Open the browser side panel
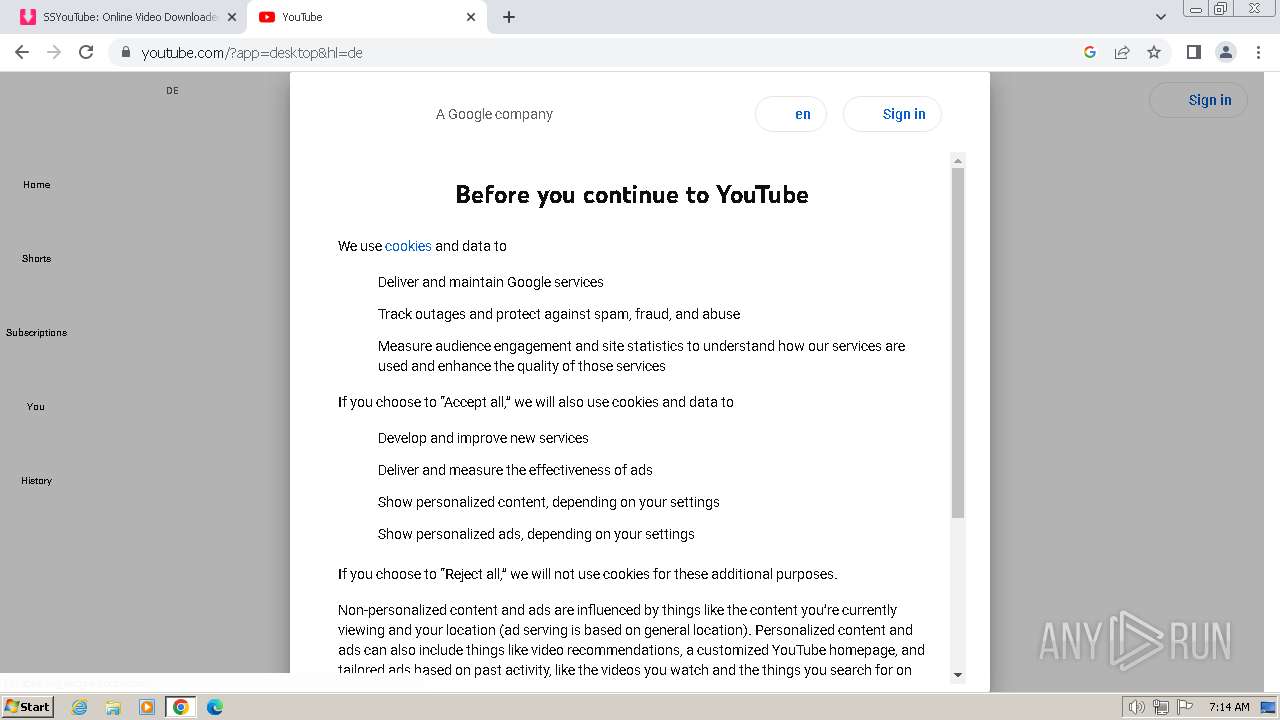This screenshot has width=1280, height=720. (1193, 52)
